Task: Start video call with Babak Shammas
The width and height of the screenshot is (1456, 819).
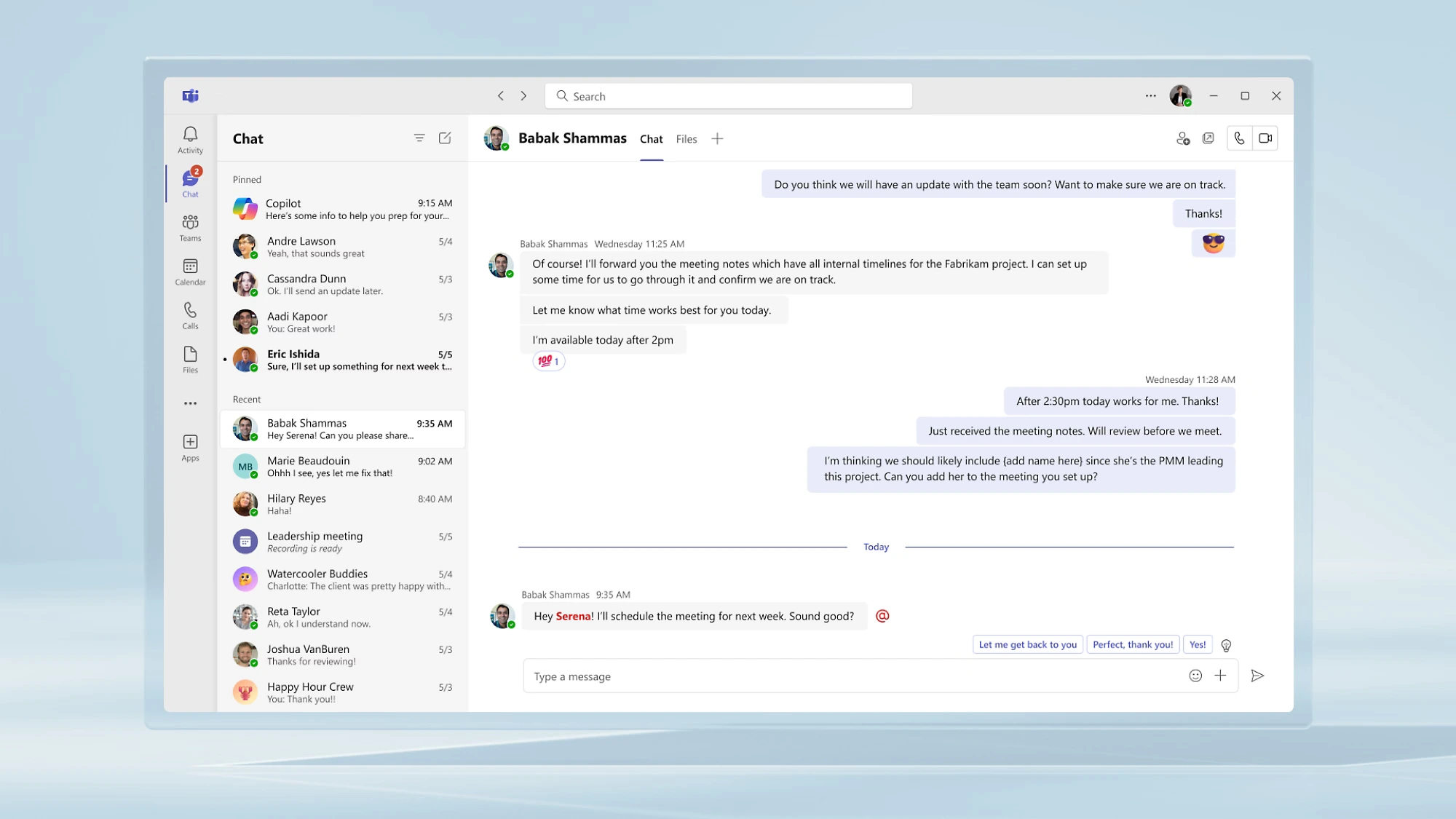Action: click(x=1265, y=138)
